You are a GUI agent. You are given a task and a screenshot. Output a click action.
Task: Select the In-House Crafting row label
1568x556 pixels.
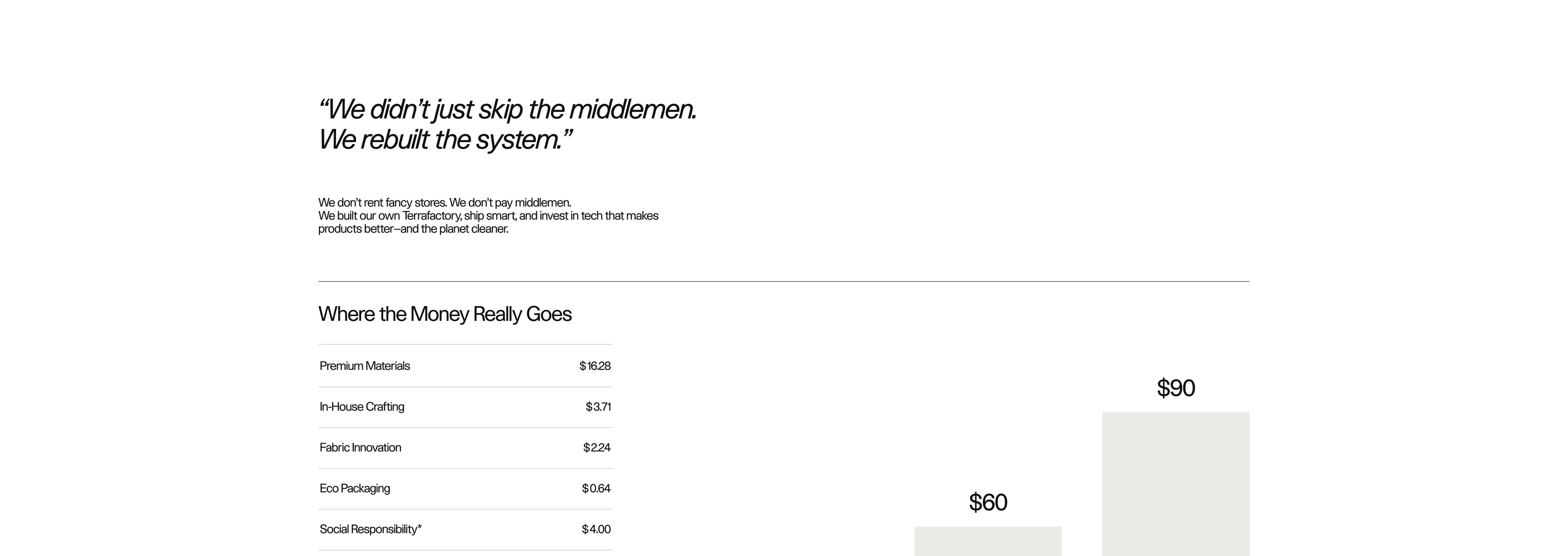pos(362,407)
